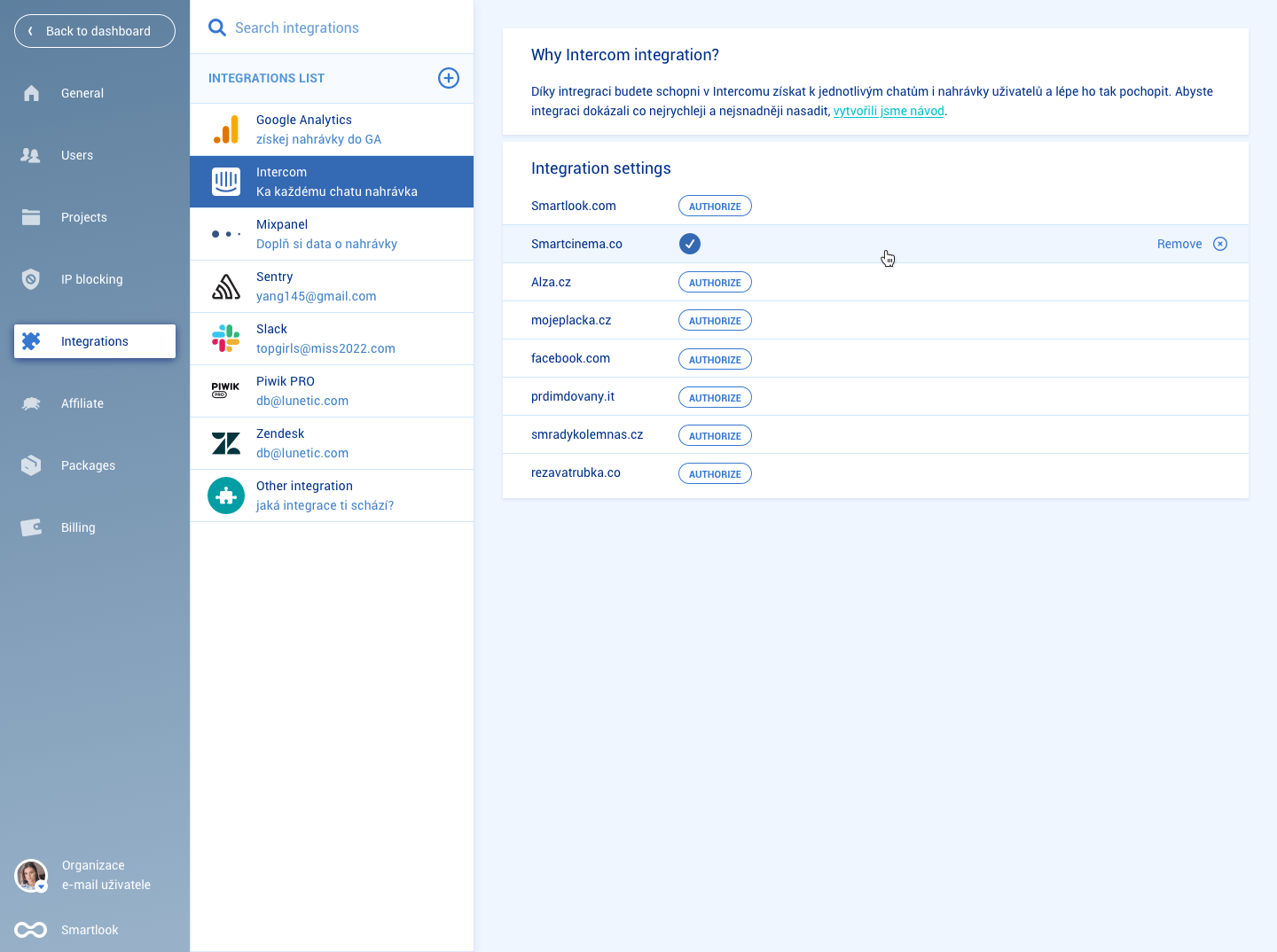Focus the Search integrations field
The width and height of the screenshot is (1277, 952).
[x=332, y=27]
